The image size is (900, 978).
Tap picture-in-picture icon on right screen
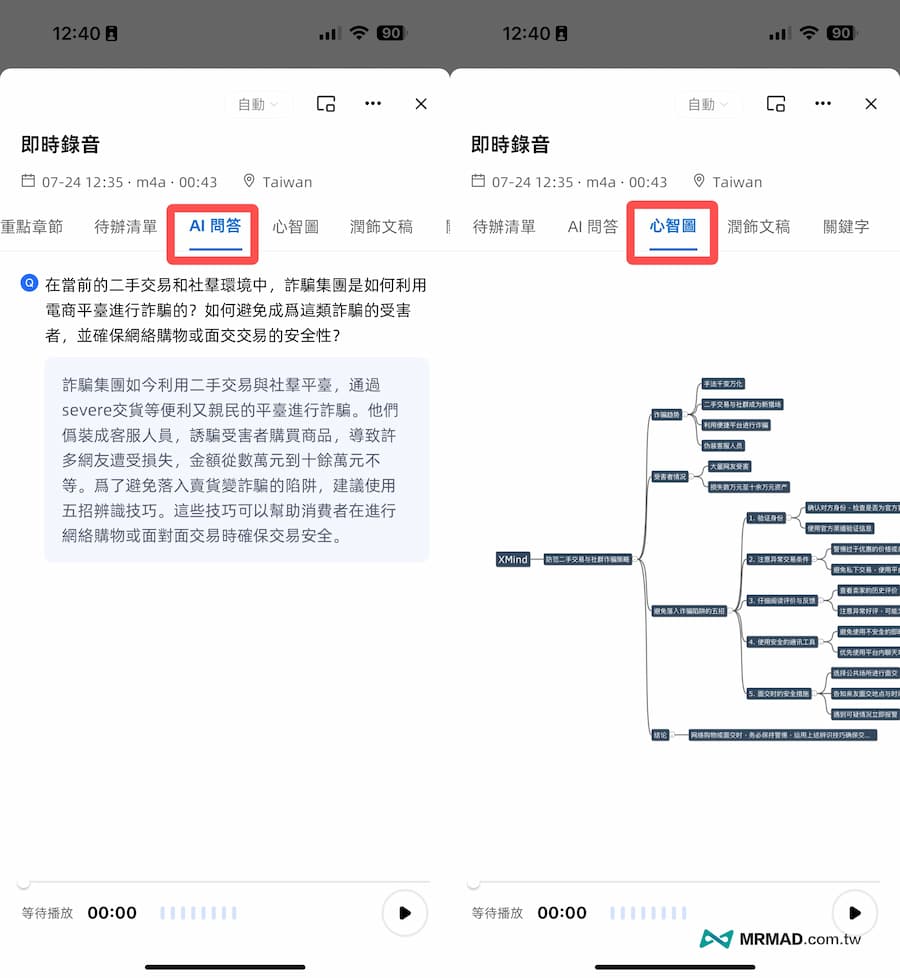point(775,104)
